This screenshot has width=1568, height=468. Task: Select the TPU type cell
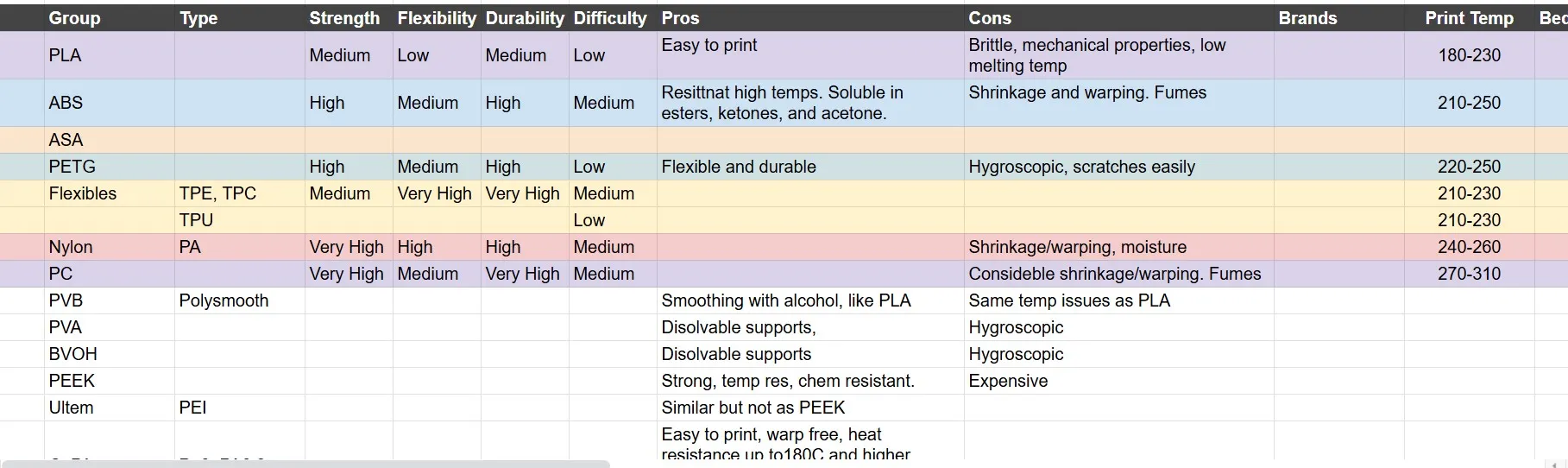pyautogui.click(x=240, y=221)
